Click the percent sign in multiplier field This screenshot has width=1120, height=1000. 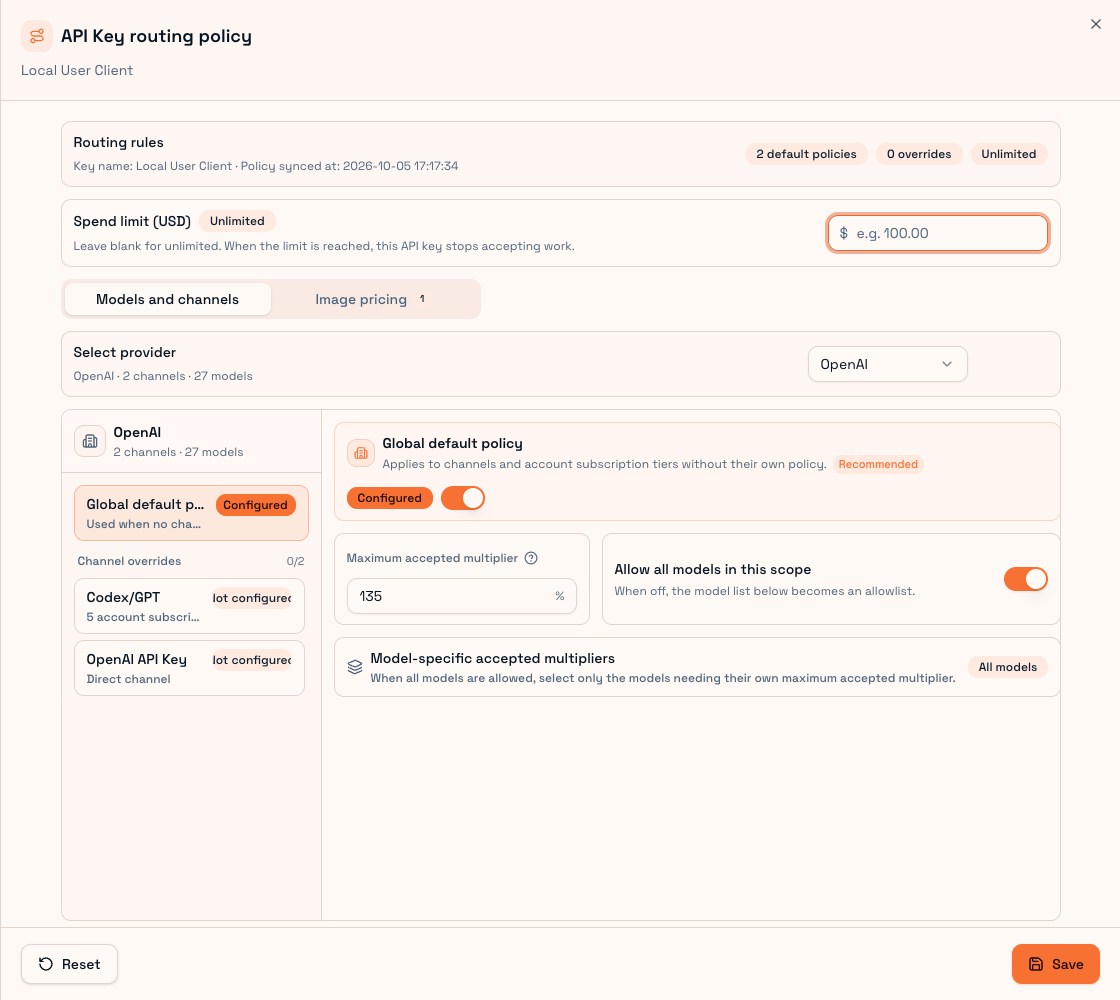560,596
